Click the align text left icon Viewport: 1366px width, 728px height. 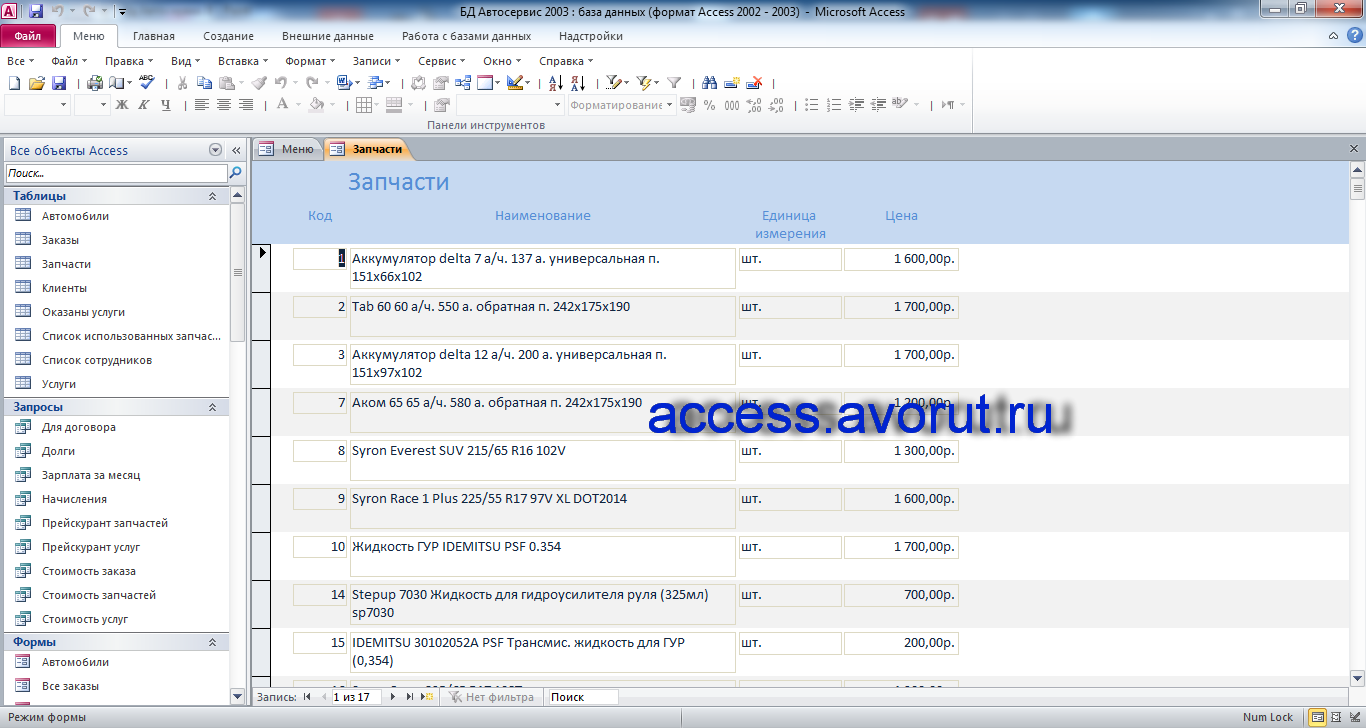coord(201,104)
